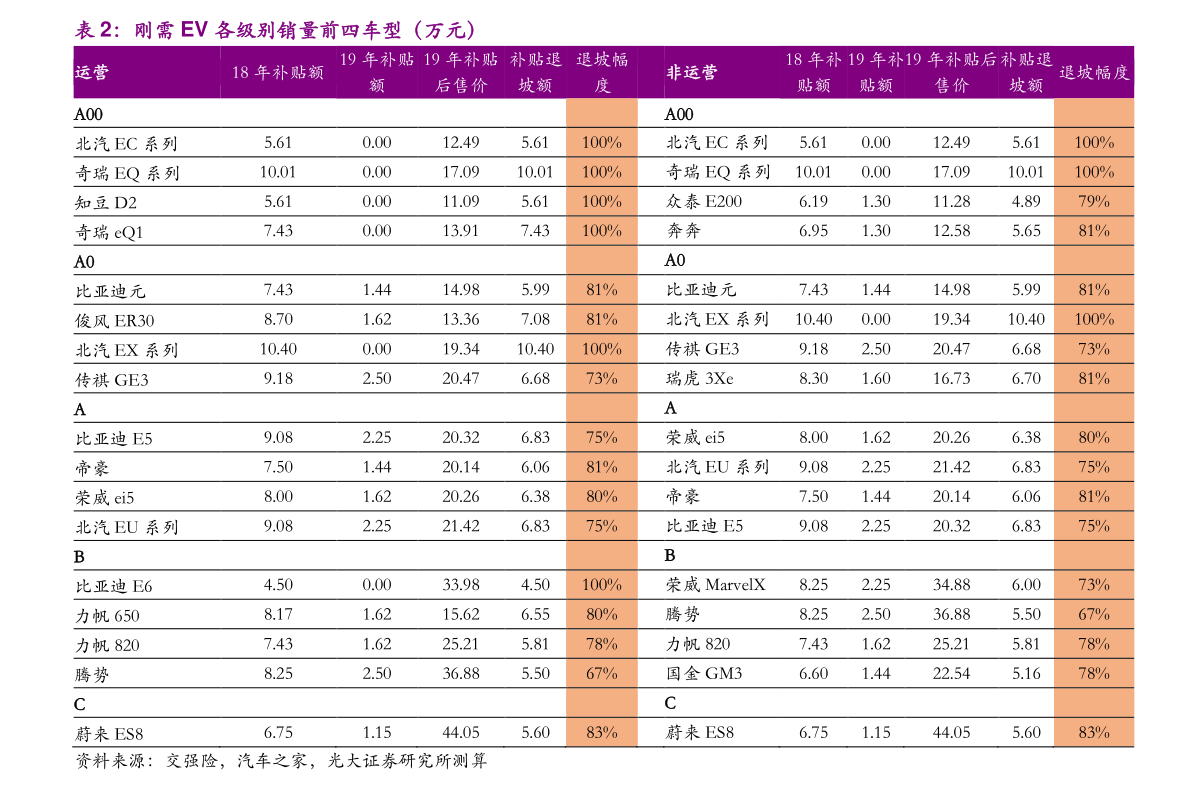Click price 34.88 in 荣威 MarvelX row

pyautogui.click(x=951, y=585)
